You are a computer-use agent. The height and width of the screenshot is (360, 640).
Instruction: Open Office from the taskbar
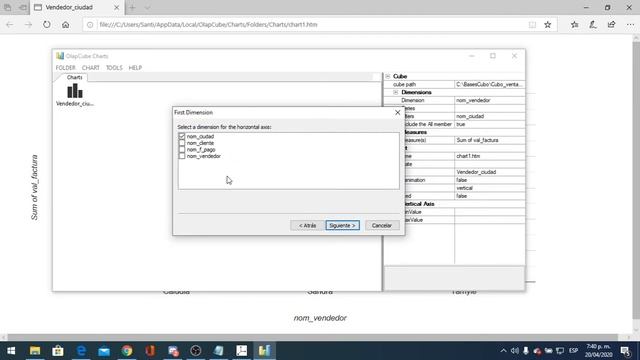pos(150,351)
